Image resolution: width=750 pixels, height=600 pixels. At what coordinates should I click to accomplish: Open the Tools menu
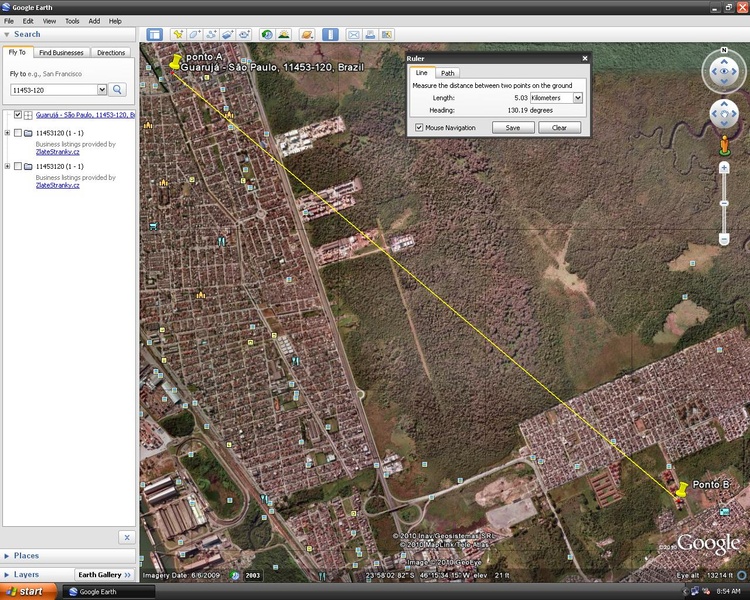coord(72,21)
